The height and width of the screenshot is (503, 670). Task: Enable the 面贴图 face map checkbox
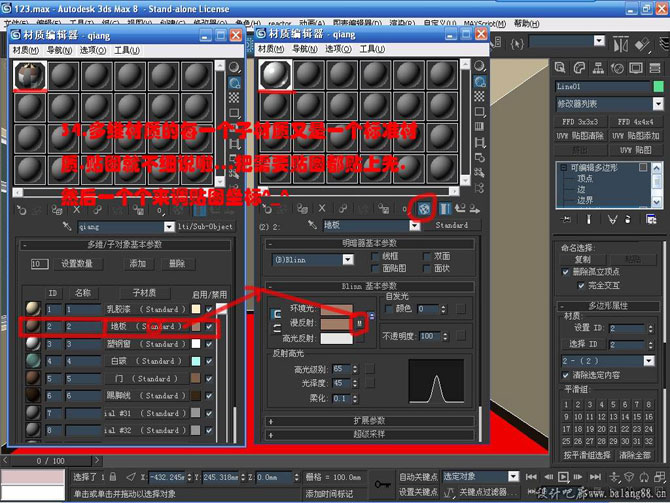pos(376,268)
